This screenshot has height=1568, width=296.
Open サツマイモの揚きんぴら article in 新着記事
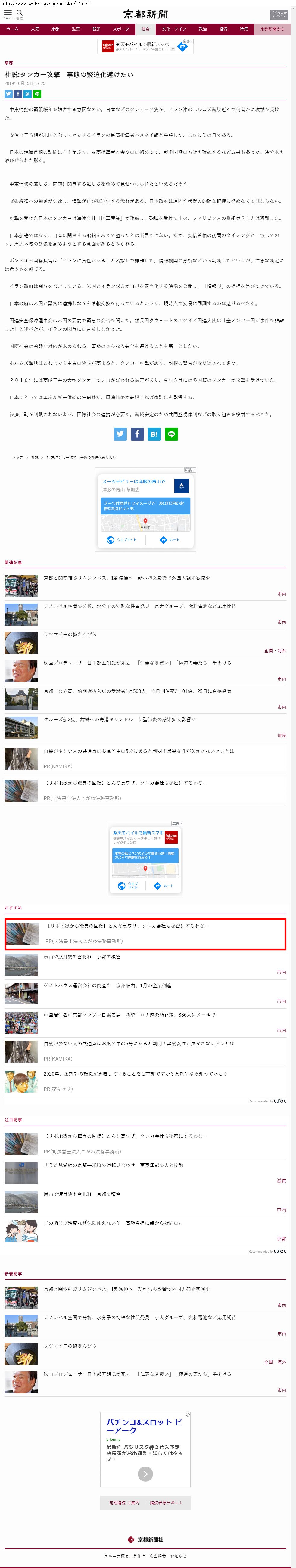click(x=70, y=1345)
